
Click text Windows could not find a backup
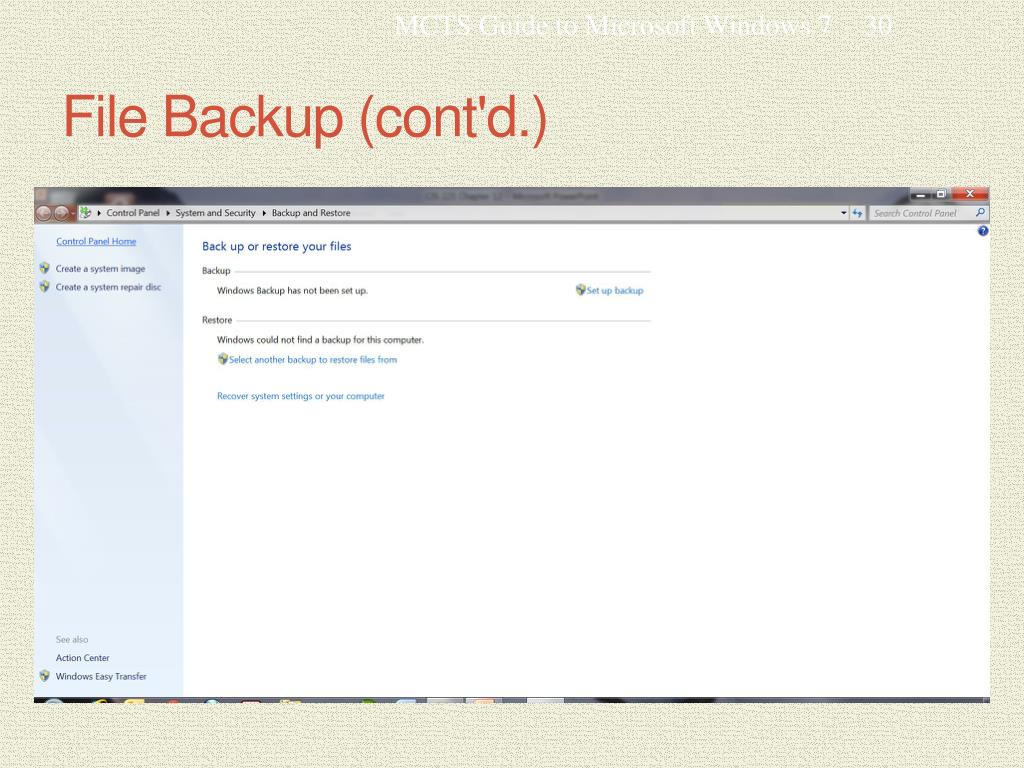coord(320,340)
